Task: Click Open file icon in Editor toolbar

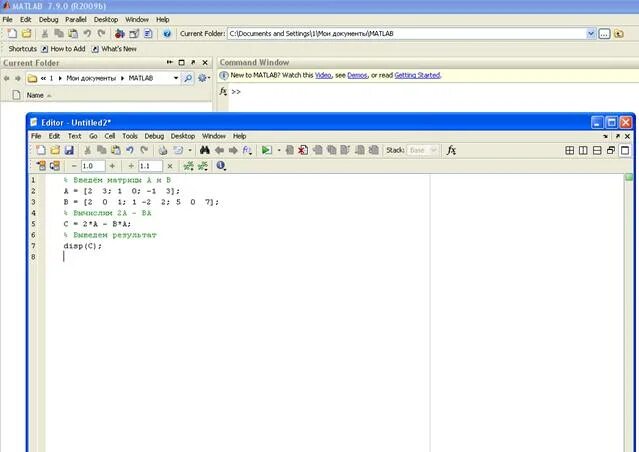Action: tap(55, 150)
